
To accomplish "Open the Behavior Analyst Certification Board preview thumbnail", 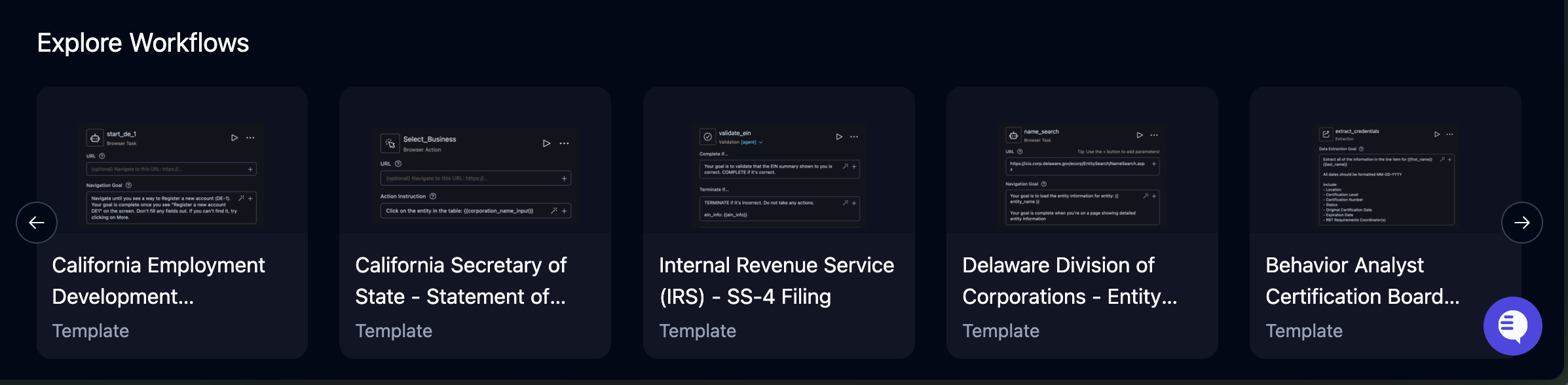I will (1385, 175).
